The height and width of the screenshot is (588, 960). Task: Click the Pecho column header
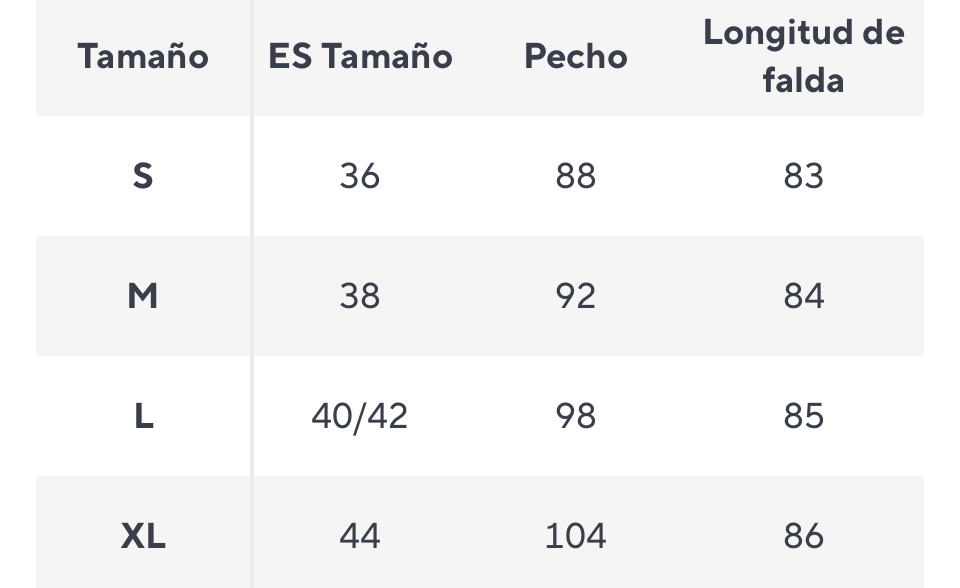pyautogui.click(x=576, y=56)
